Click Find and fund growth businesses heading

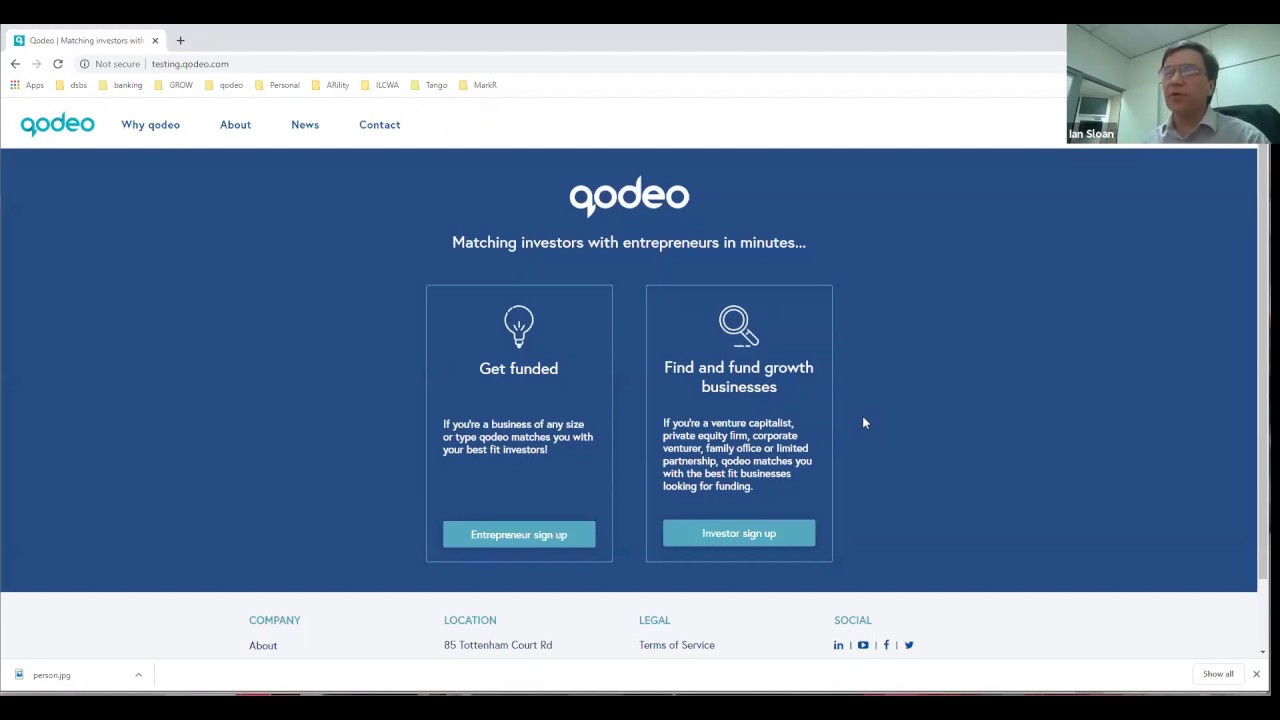pos(739,377)
